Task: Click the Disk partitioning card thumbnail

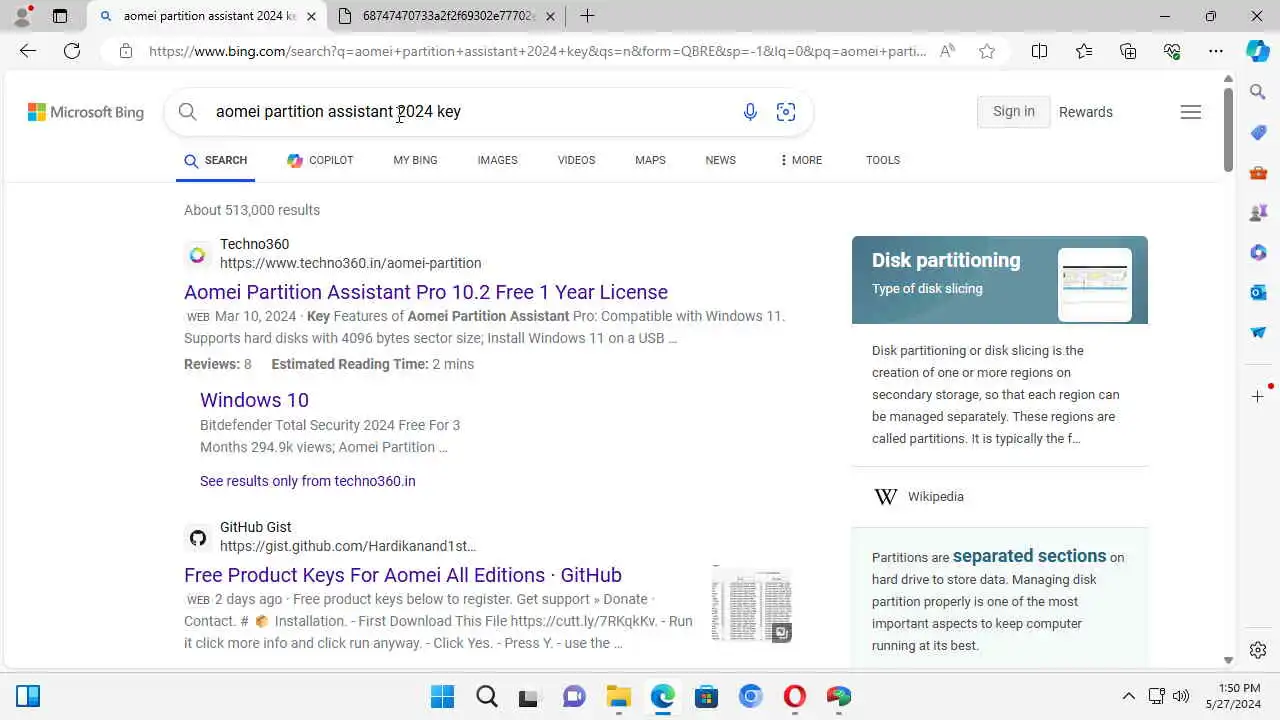Action: [x=1095, y=284]
